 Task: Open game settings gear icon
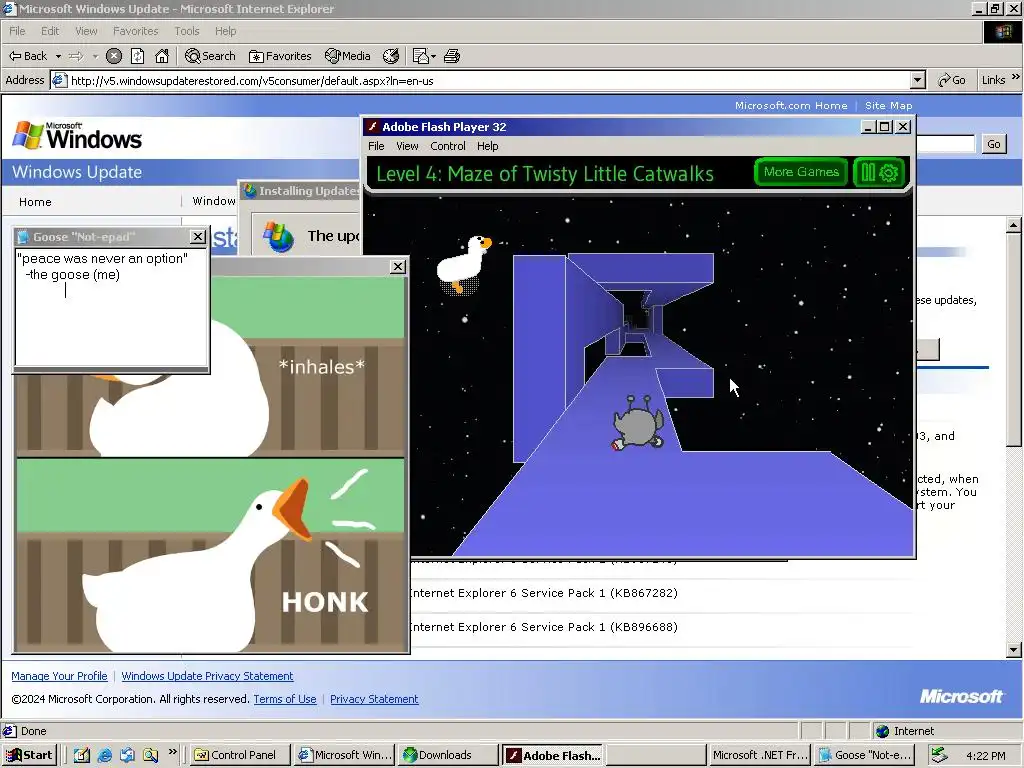(x=889, y=172)
